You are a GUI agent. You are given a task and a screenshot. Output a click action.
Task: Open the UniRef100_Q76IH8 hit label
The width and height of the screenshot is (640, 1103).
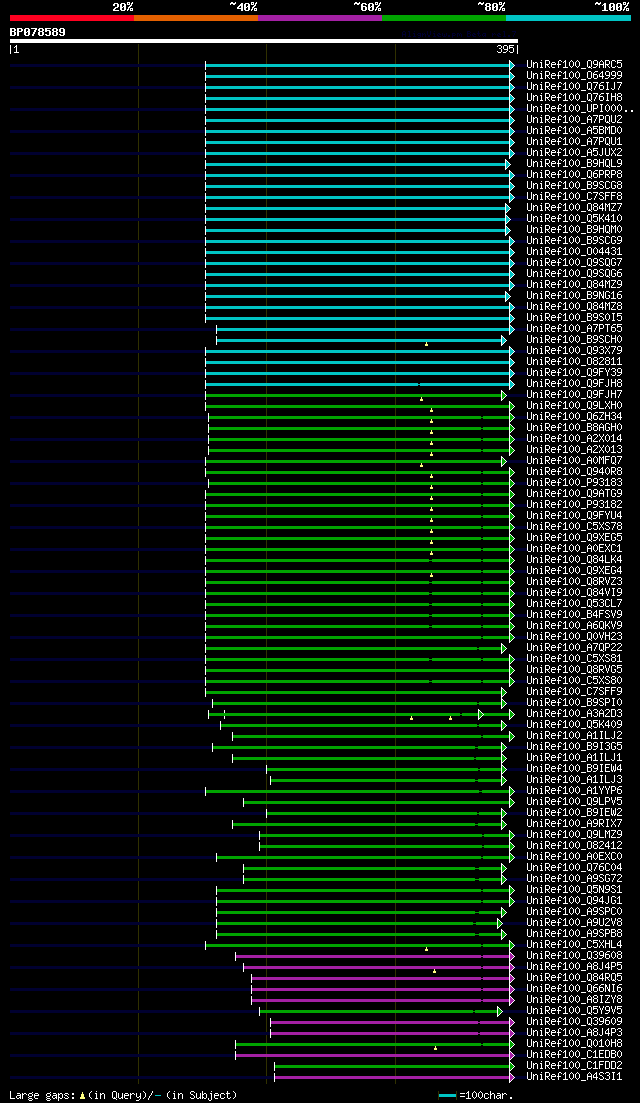(574, 98)
